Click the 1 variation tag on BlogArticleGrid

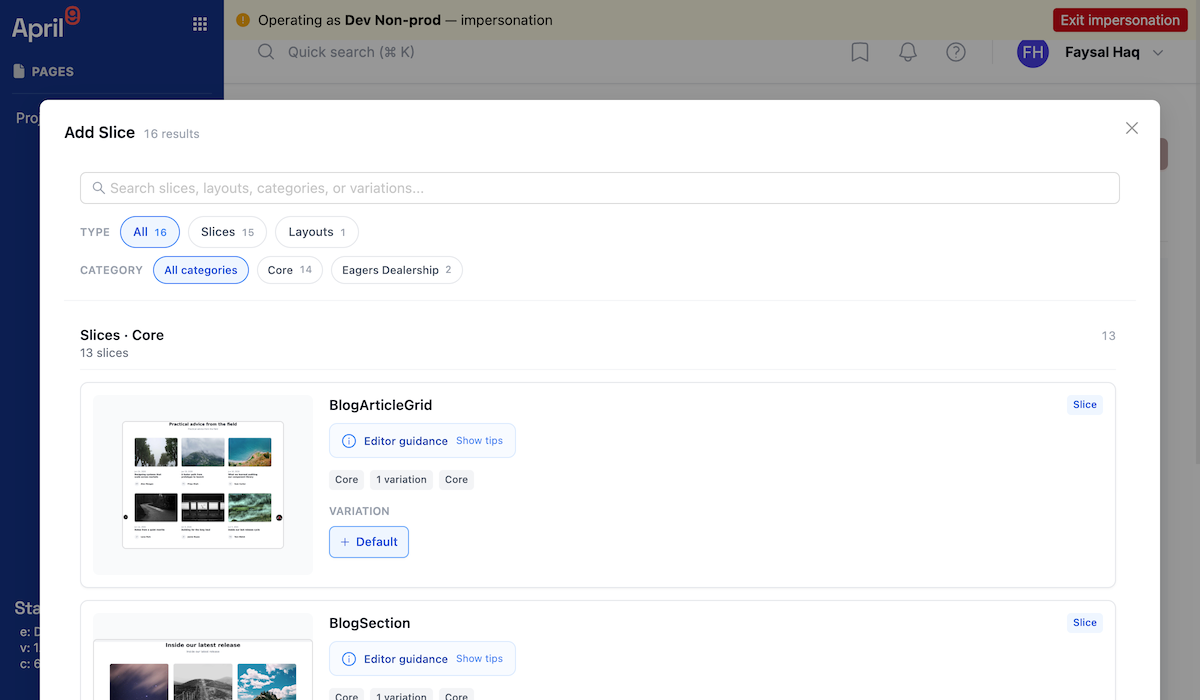pyautogui.click(x=402, y=480)
